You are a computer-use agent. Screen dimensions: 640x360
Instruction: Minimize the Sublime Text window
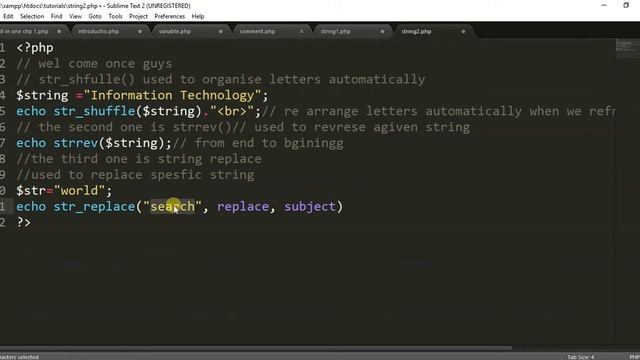point(604,5)
